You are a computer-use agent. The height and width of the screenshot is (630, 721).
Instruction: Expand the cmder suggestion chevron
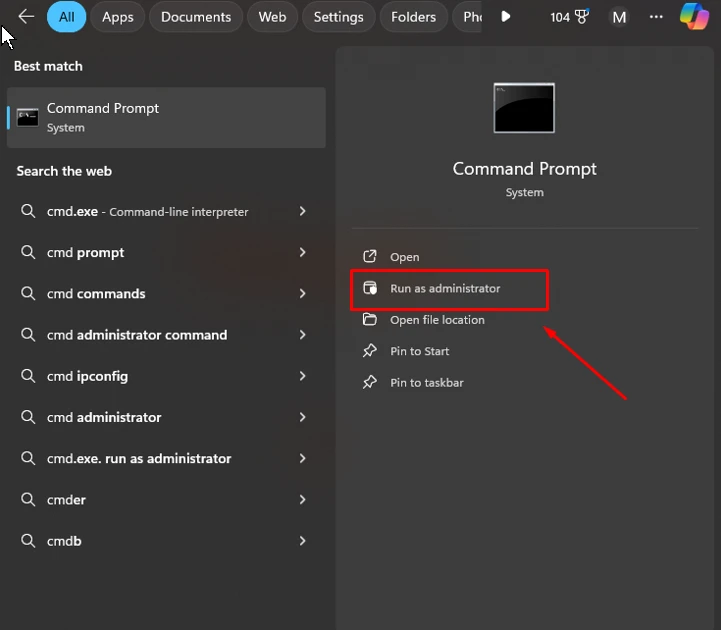302,499
